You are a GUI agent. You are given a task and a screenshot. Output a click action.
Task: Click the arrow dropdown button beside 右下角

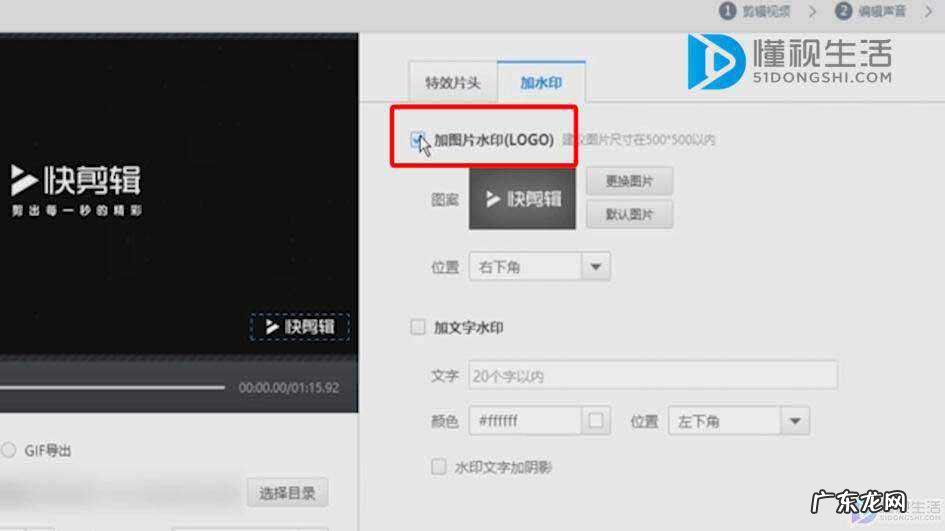[595, 266]
